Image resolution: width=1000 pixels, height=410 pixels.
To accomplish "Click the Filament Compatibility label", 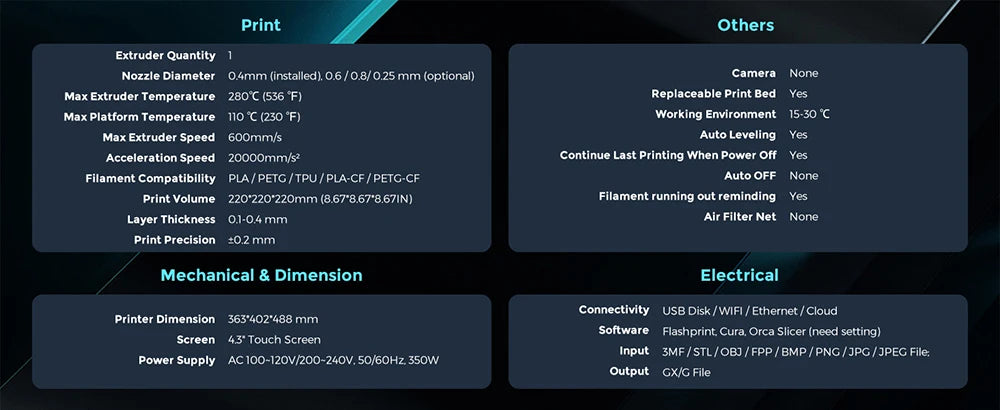I will click(x=150, y=179).
